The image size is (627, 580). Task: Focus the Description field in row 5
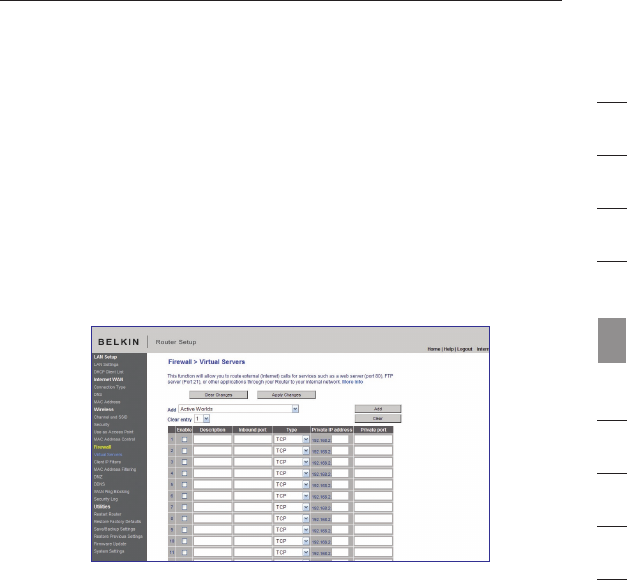212,484
